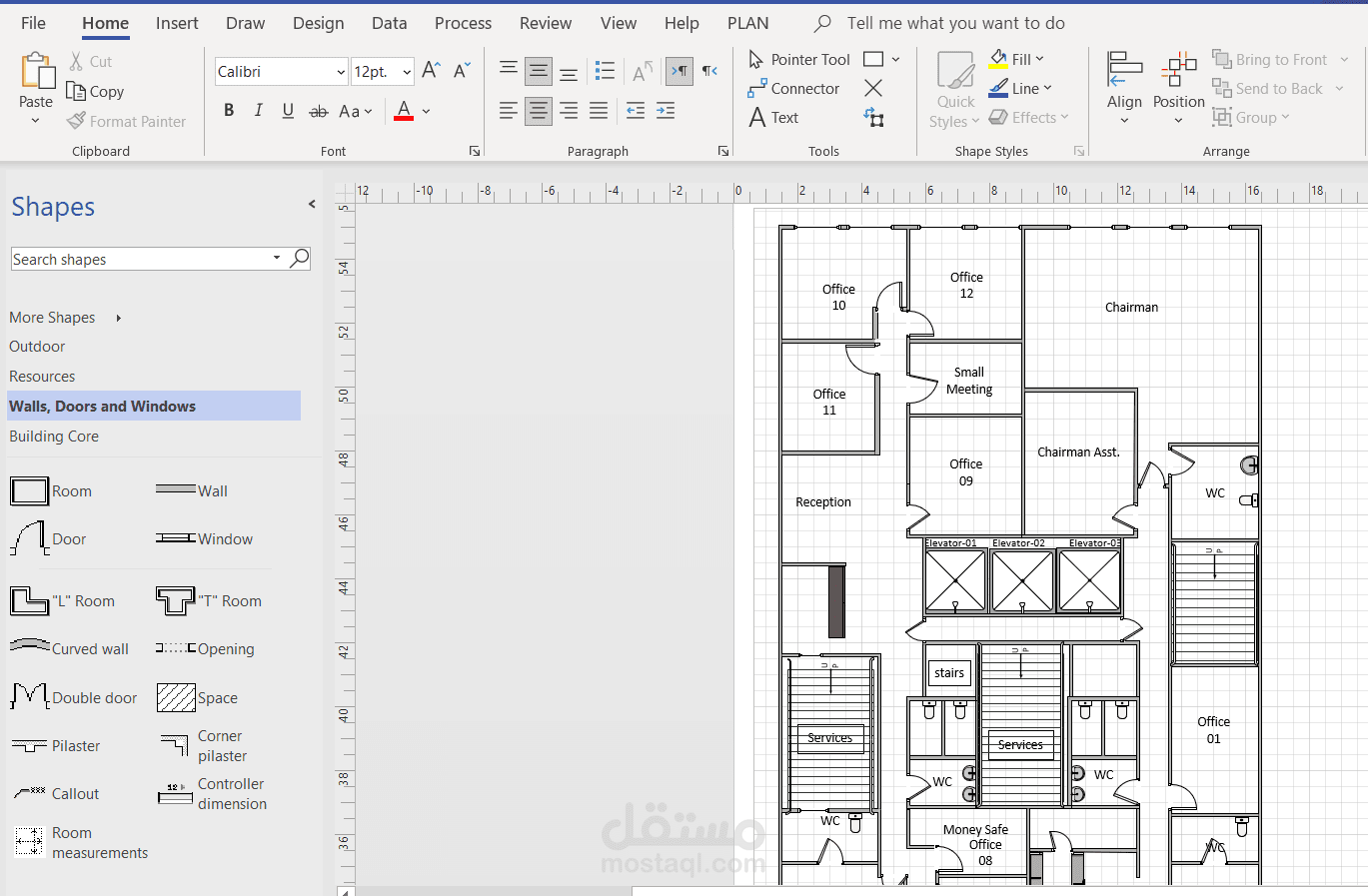Toggle Bold formatting

[x=229, y=111]
